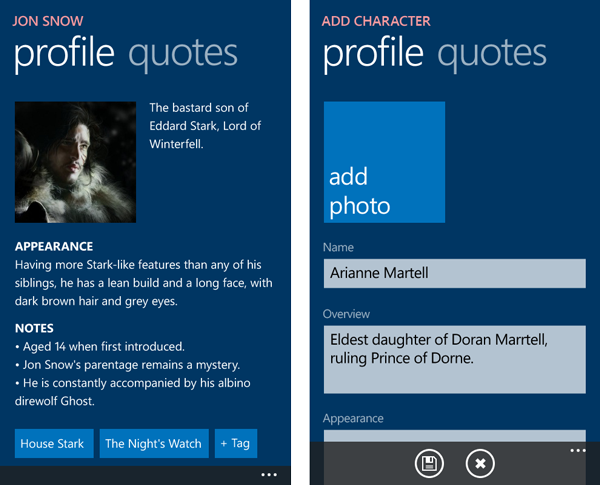Click the Name field with Arianne Martell
600x485 pixels.
pyautogui.click(x=455, y=273)
